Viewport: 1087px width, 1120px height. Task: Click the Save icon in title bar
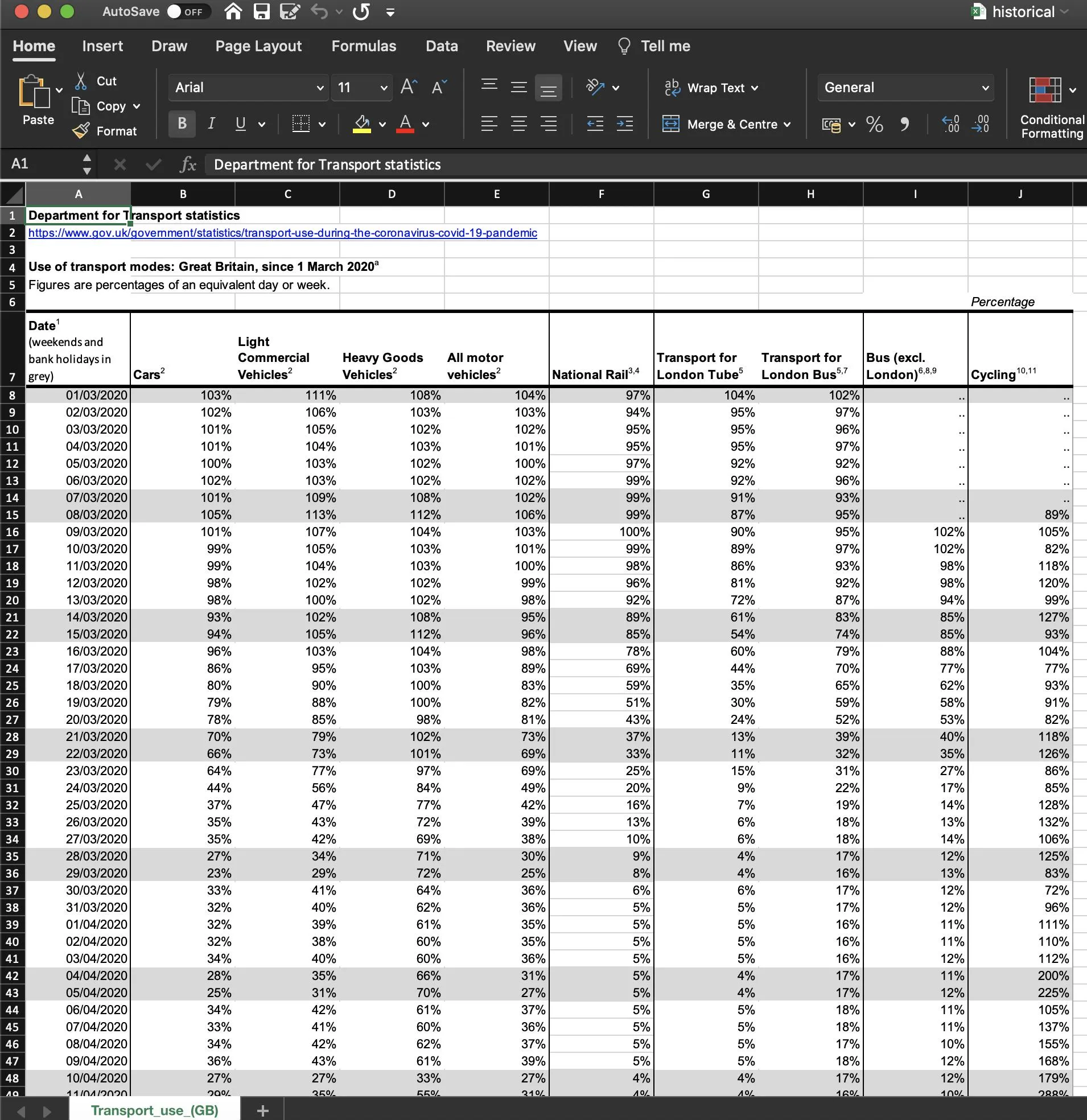(x=261, y=11)
